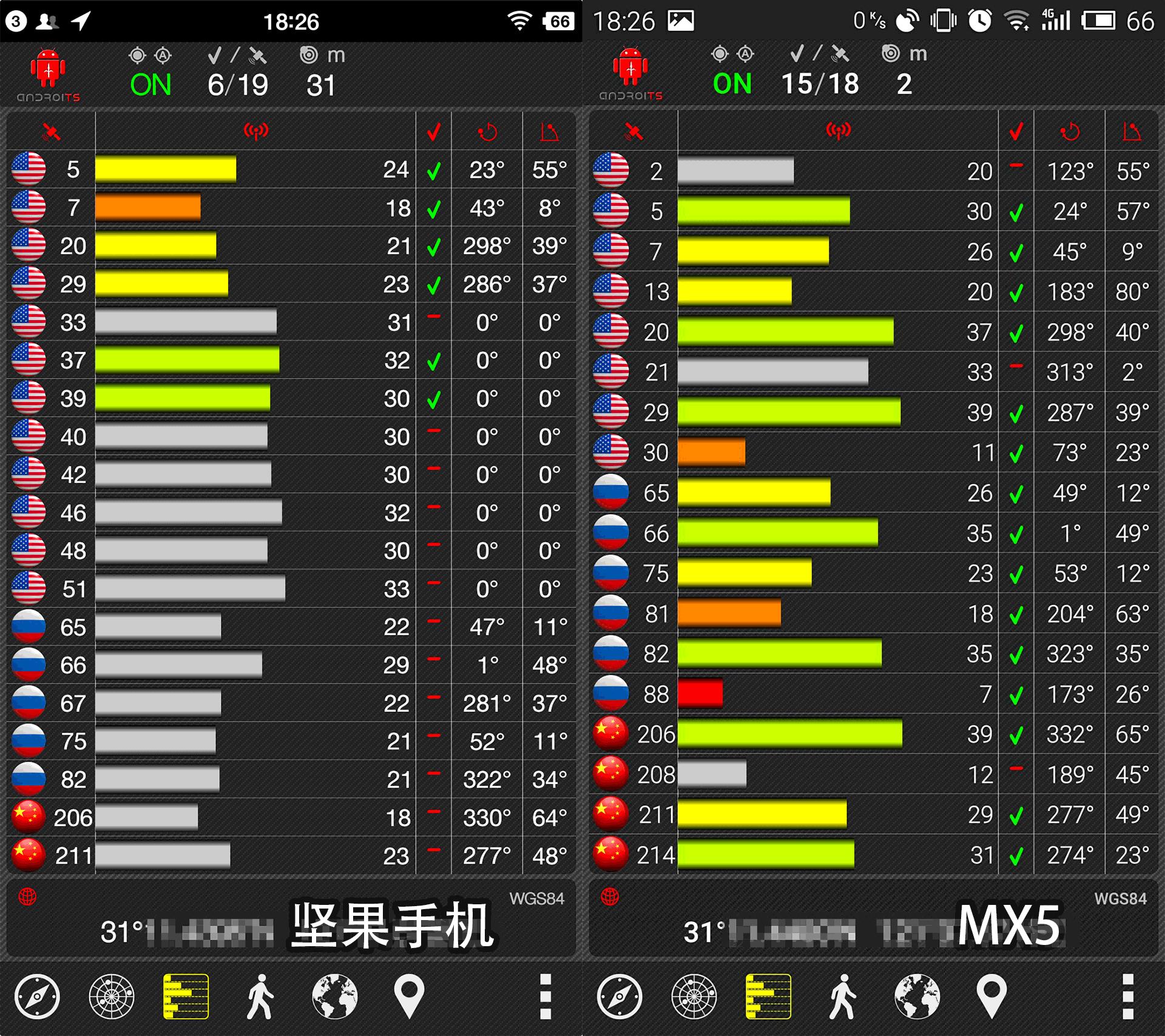1165x1036 pixels.
Task: Open satellite radar sky view on left phone
Action: [111, 996]
